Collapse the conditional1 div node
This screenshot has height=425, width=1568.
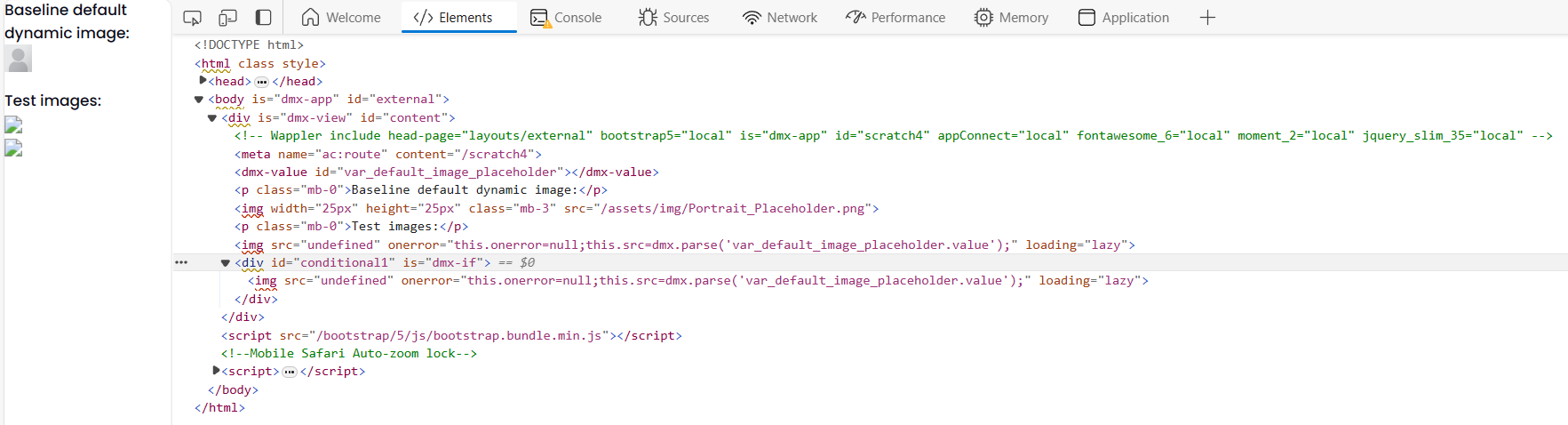(x=226, y=263)
